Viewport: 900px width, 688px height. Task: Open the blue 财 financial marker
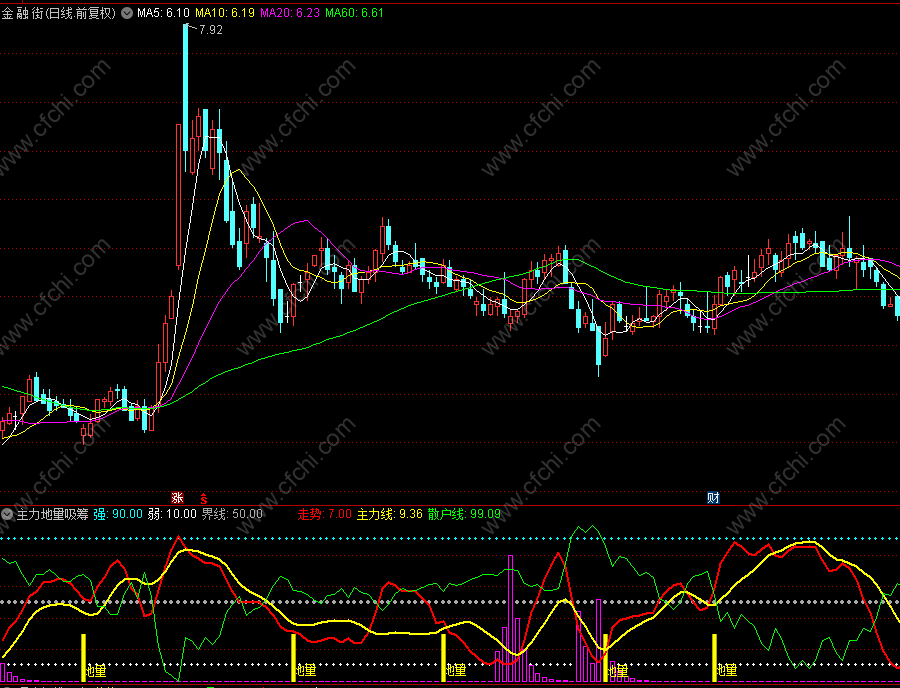[713, 497]
